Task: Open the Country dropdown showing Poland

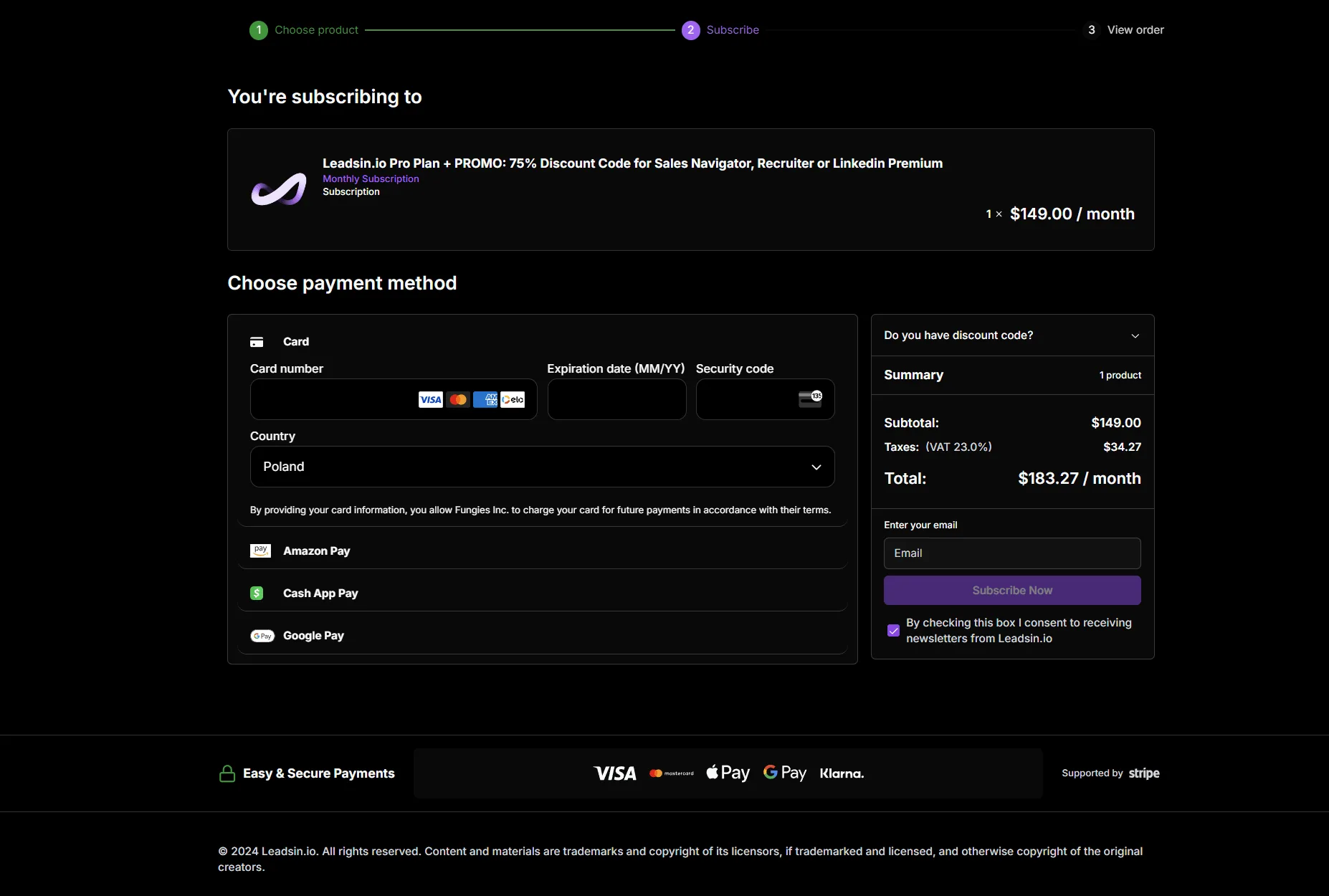Action: point(543,467)
